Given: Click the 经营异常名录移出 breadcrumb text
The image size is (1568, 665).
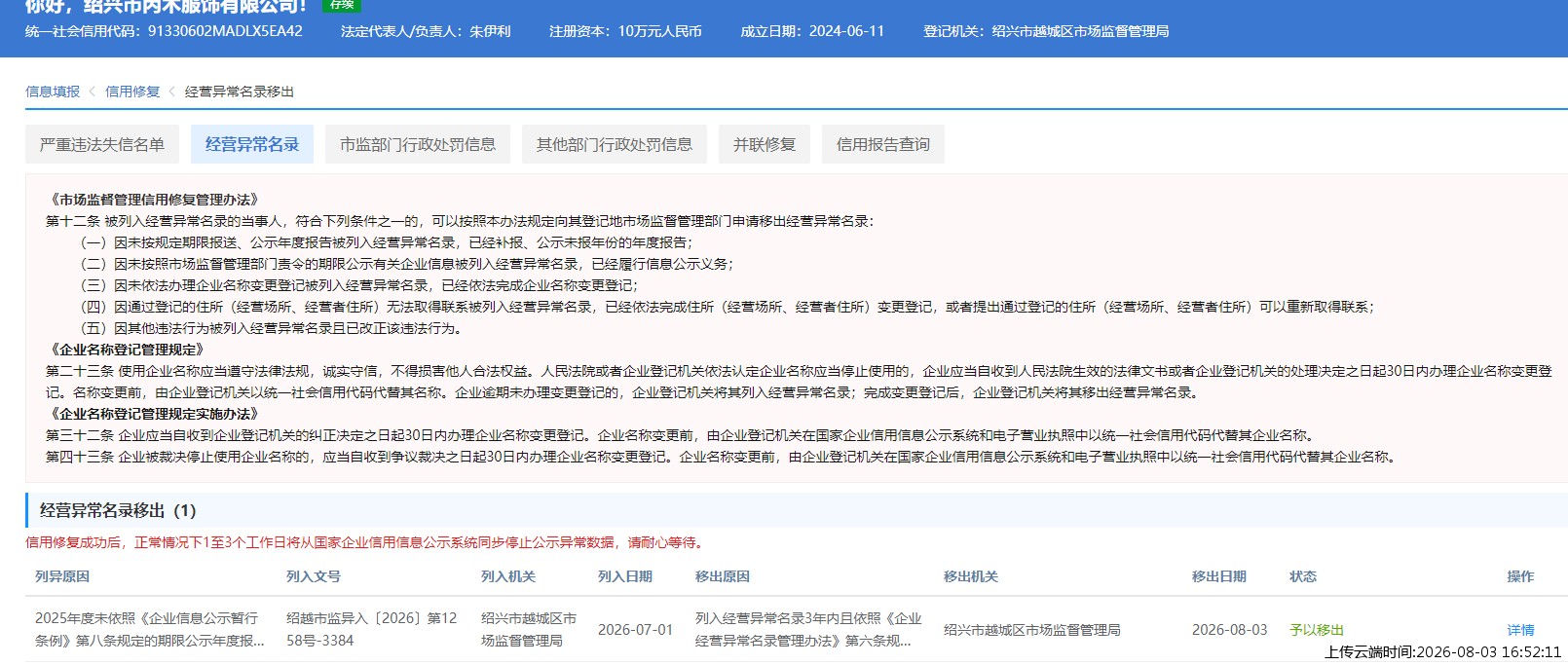Looking at the screenshot, I should point(240,92).
